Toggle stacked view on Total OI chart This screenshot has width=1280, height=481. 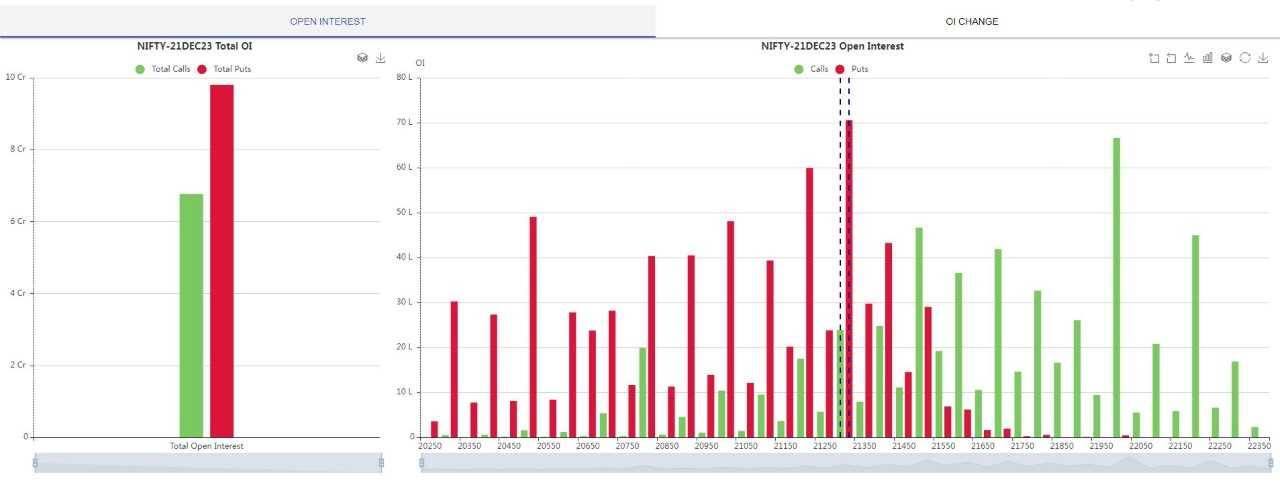362,58
